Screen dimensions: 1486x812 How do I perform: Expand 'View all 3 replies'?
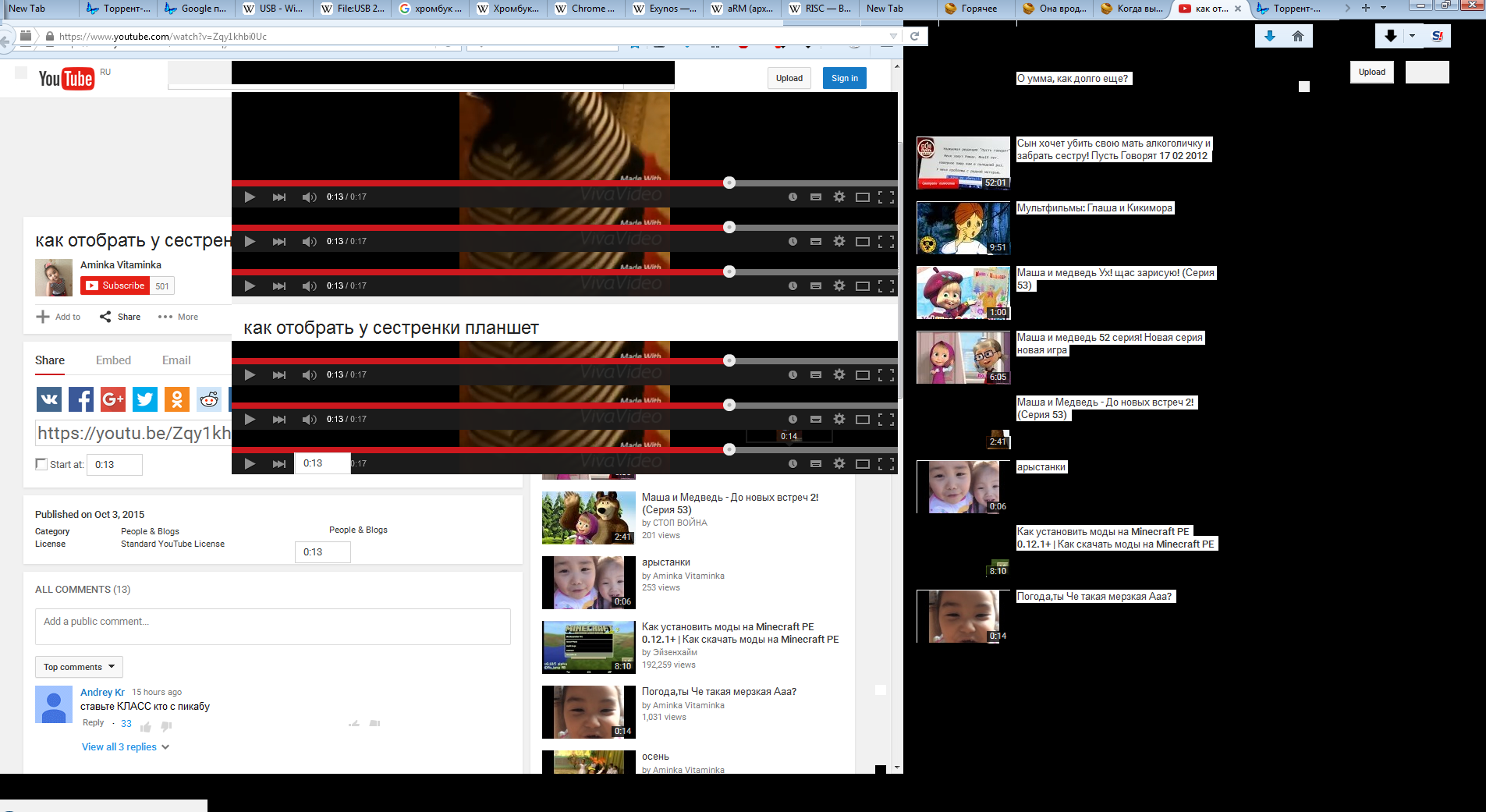point(126,746)
